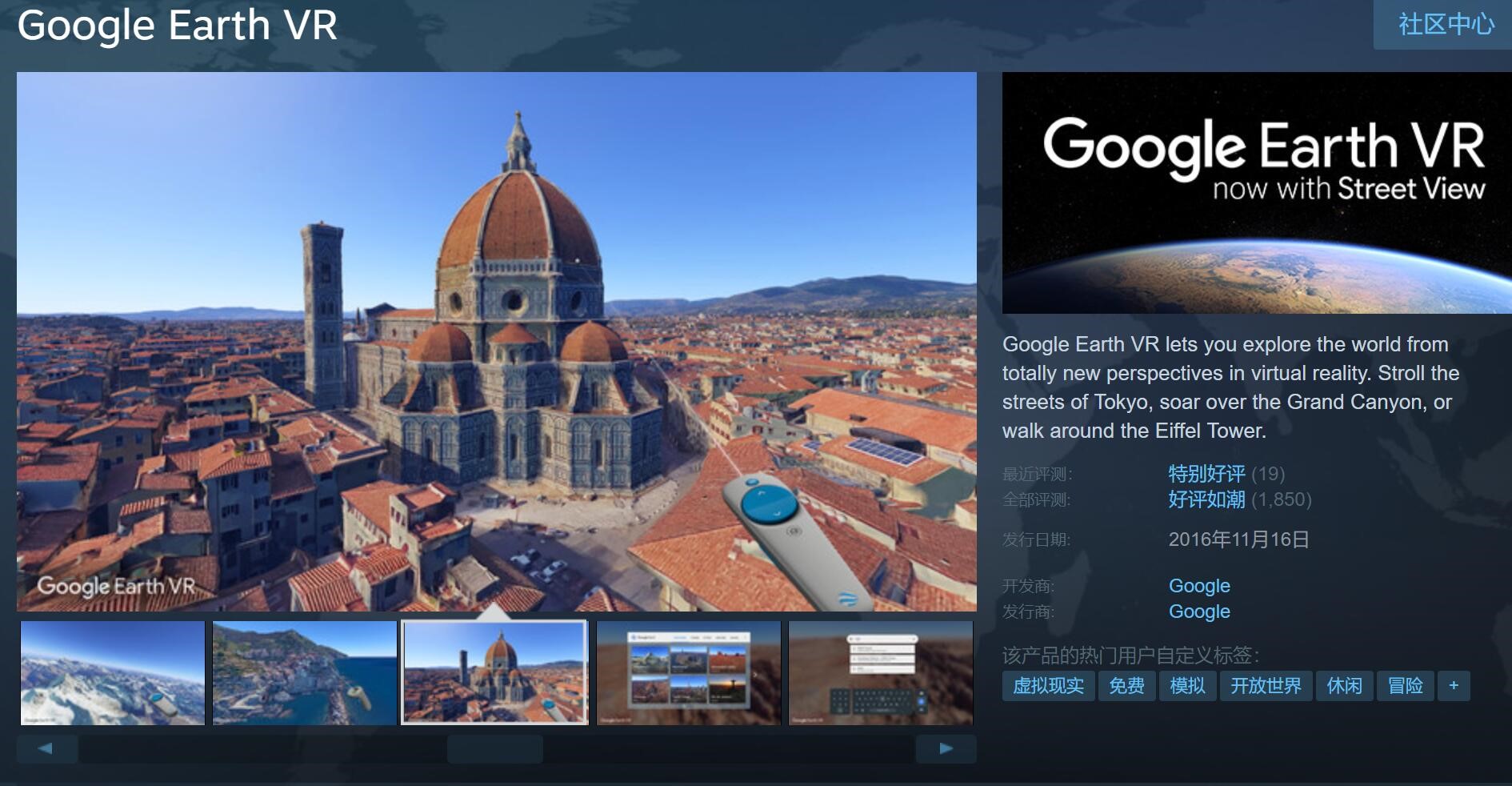Click the 模拟 tag
The width and height of the screenshot is (1512, 786).
pos(1187,686)
